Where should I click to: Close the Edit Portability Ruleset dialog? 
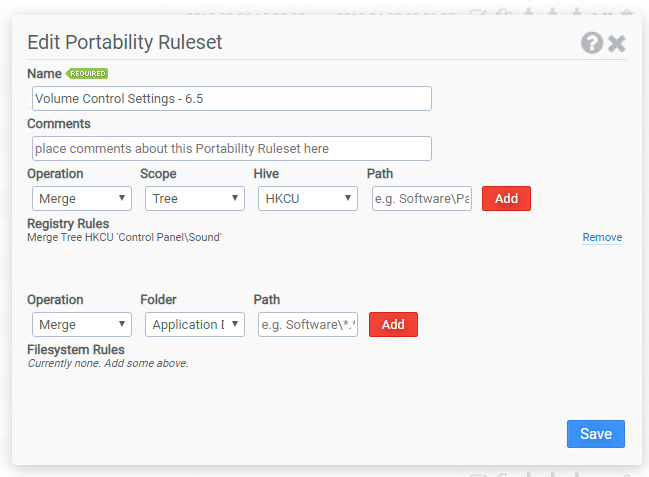pyautogui.click(x=617, y=43)
